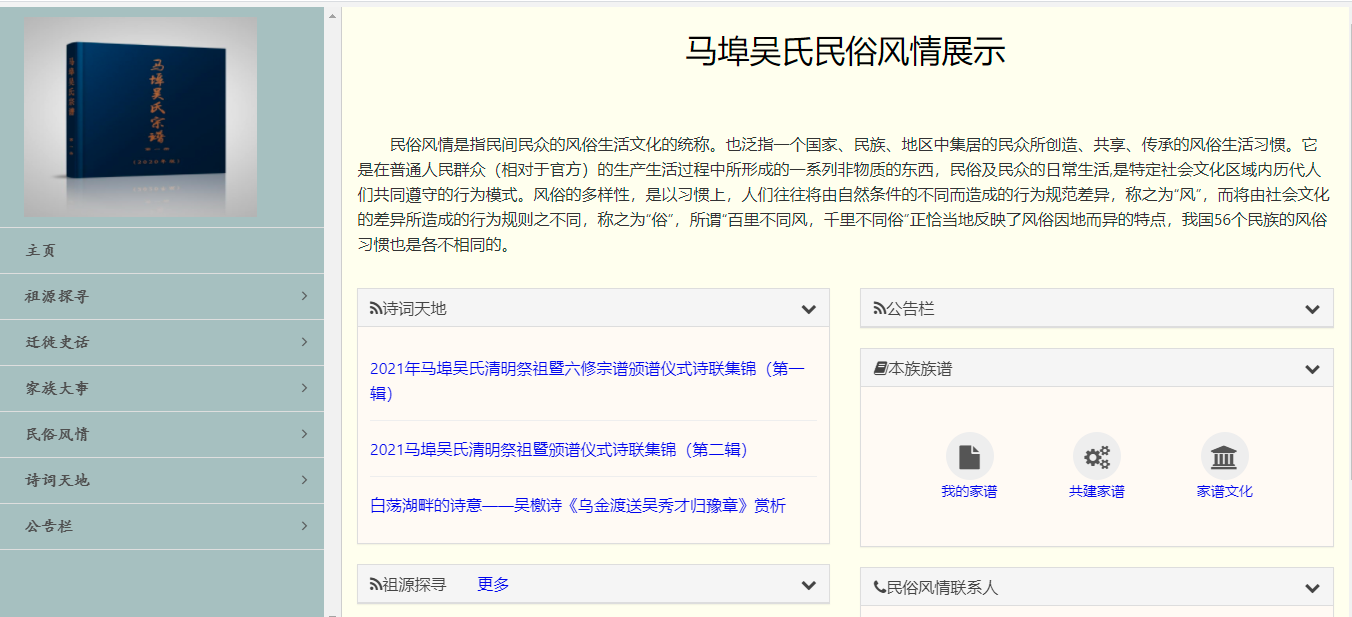Click the 更多 link next to 祖源探寻
1352x617 pixels.
[493, 584]
